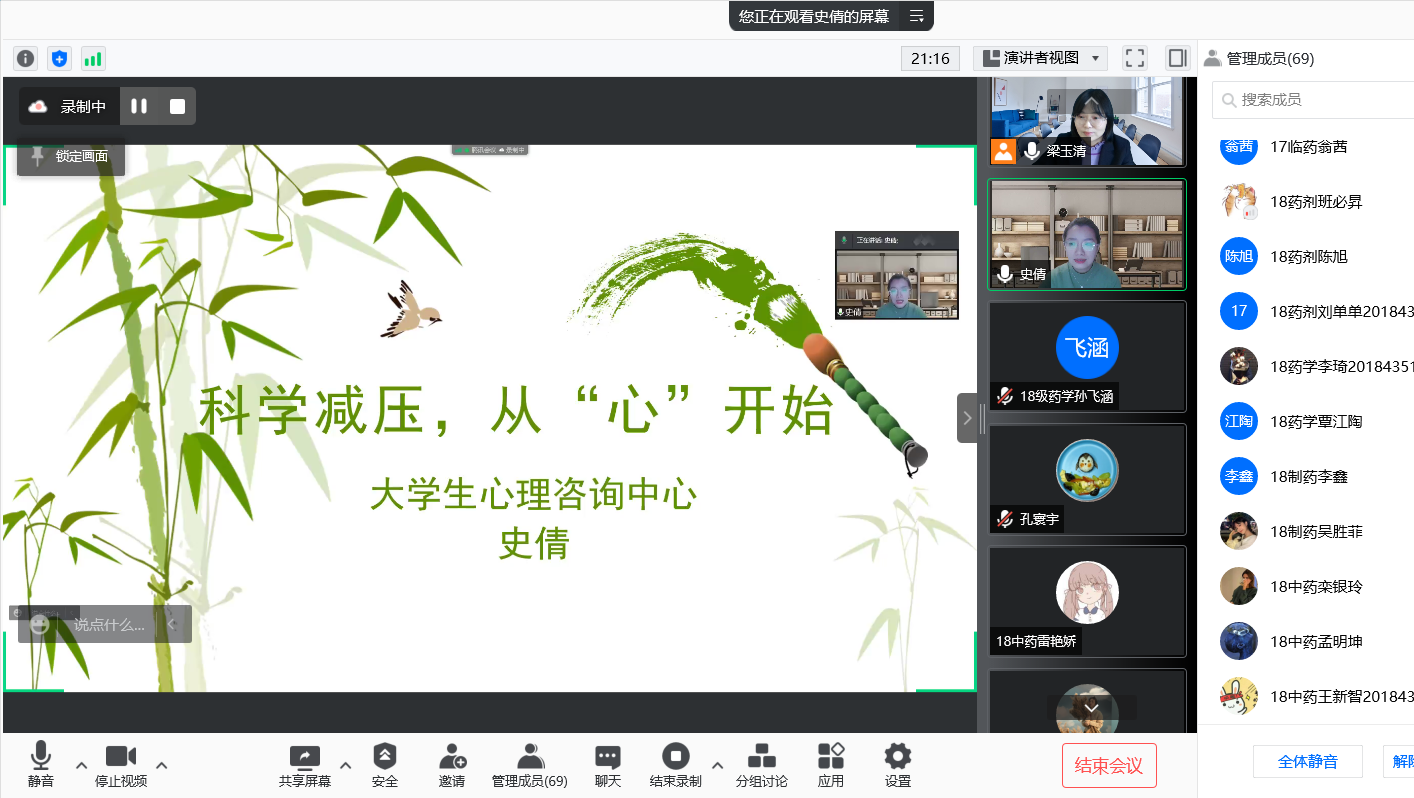The width and height of the screenshot is (1414, 798).
Task: Expand options arrow beside 共享屏幕
Action: coord(345,765)
